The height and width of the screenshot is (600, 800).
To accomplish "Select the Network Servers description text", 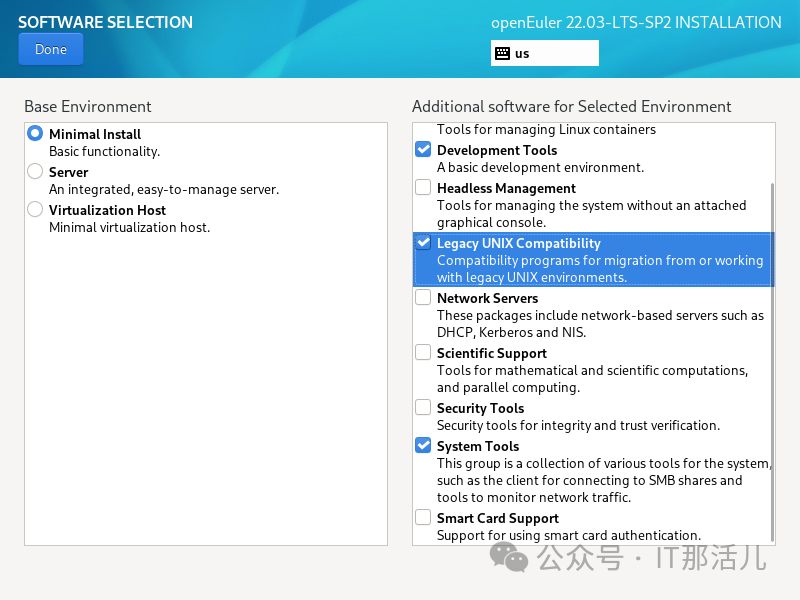I will pos(599,324).
